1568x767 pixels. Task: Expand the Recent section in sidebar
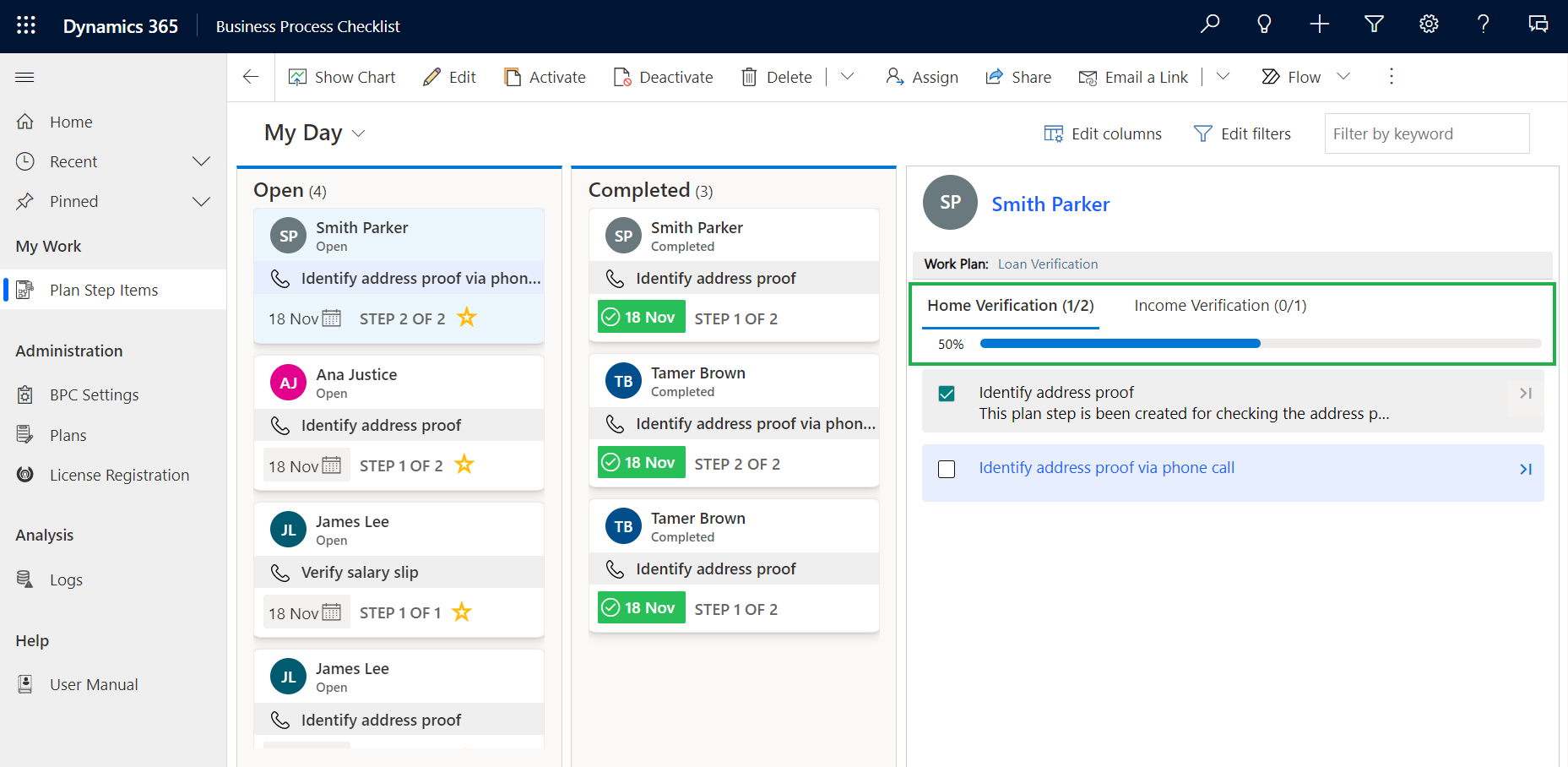201,161
